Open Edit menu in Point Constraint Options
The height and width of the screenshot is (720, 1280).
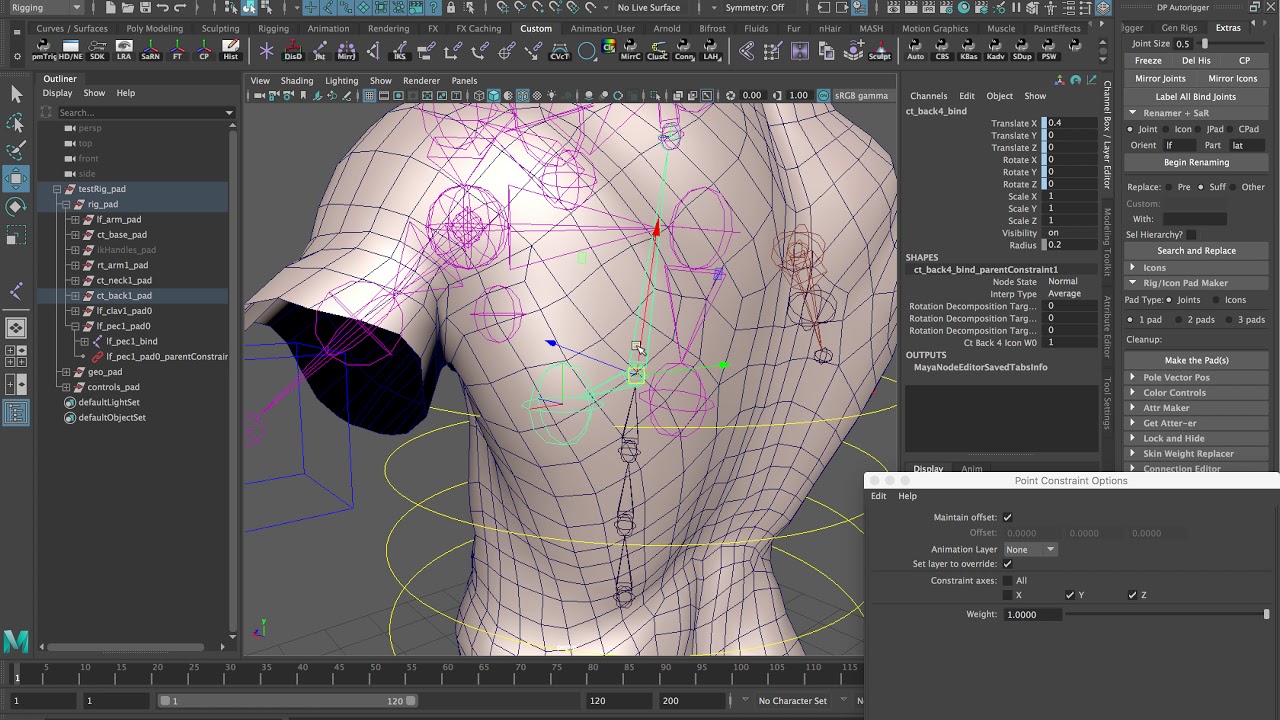tap(878, 496)
